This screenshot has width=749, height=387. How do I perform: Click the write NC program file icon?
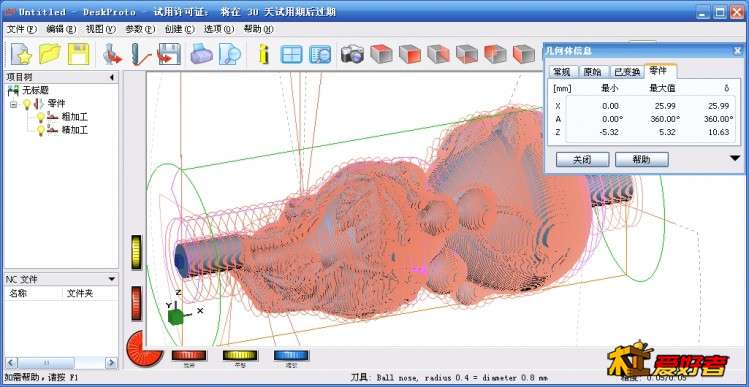(169, 54)
